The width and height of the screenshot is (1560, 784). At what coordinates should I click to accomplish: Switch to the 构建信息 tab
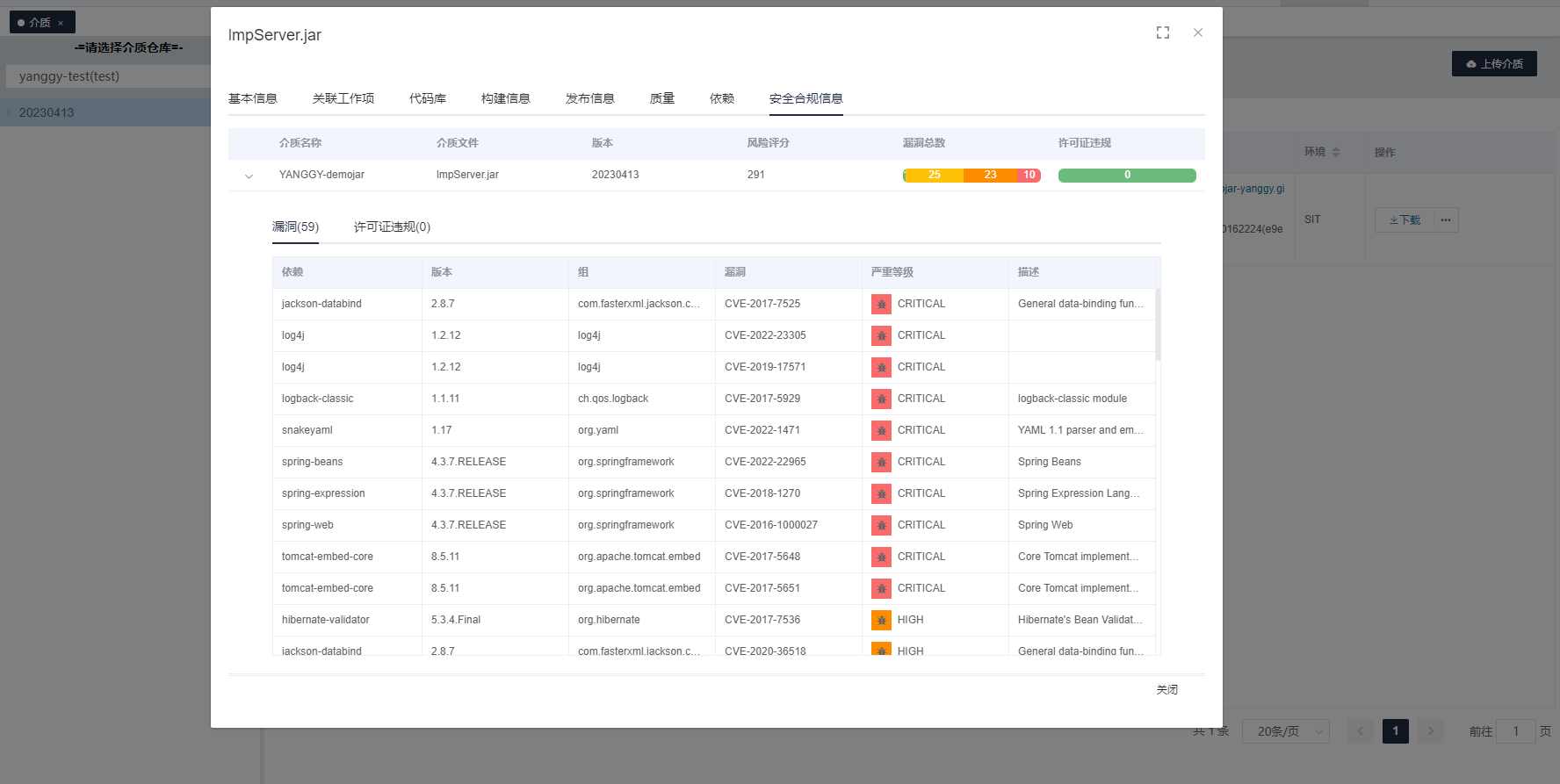pyautogui.click(x=505, y=98)
